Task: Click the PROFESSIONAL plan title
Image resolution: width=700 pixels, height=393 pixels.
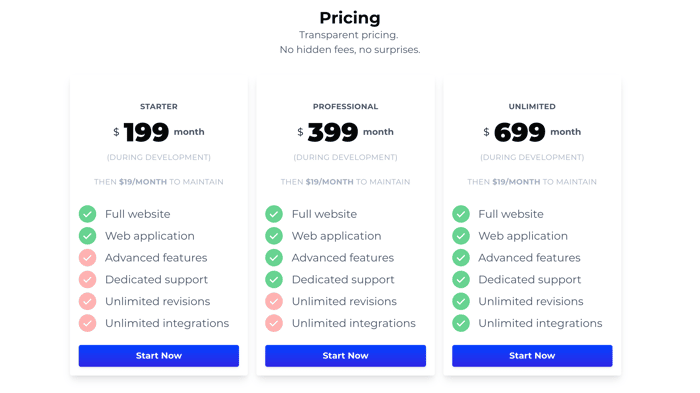Action: click(x=345, y=106)
